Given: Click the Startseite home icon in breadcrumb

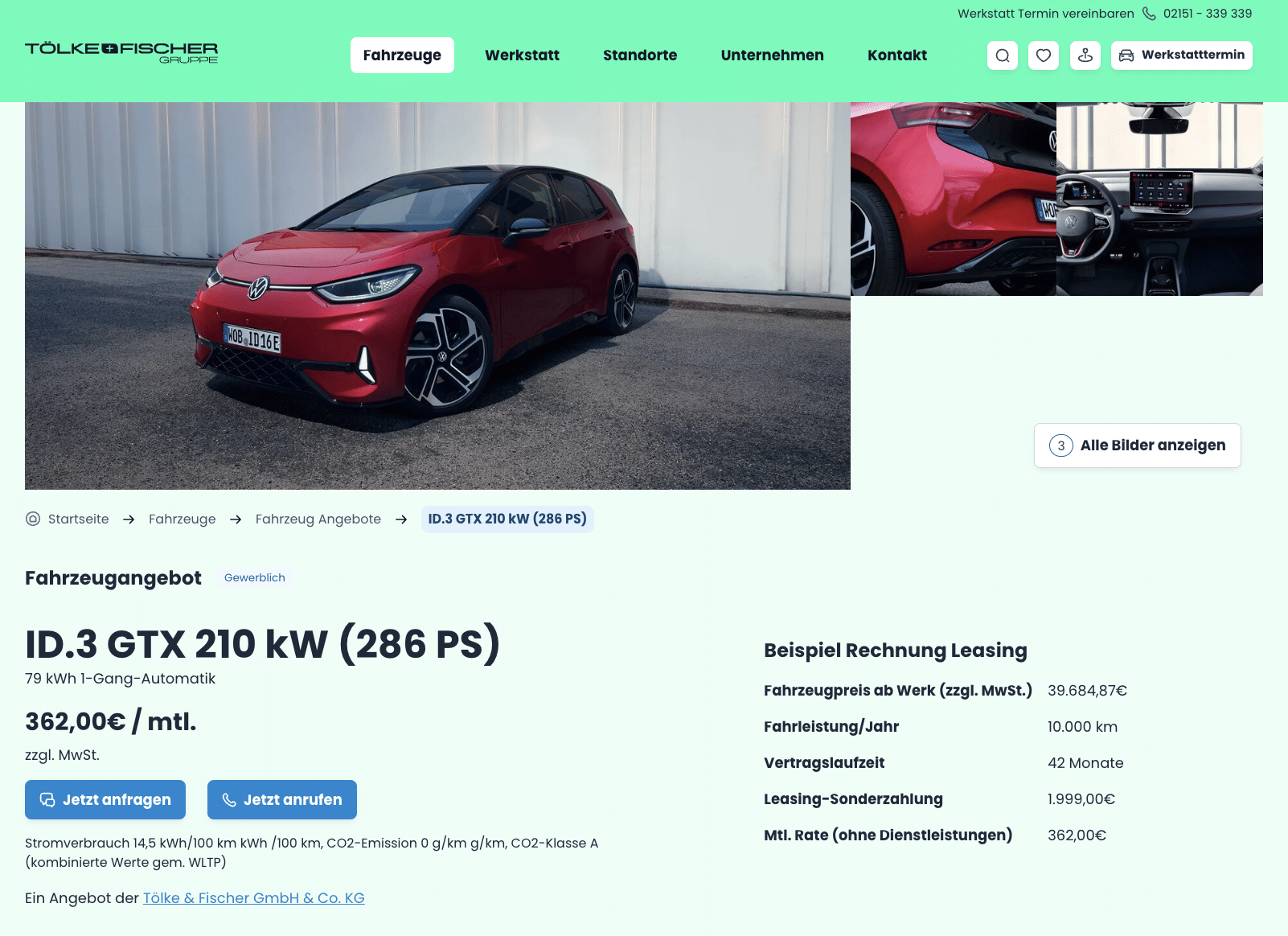Looking at the screenshot, I should pos(33,519).
